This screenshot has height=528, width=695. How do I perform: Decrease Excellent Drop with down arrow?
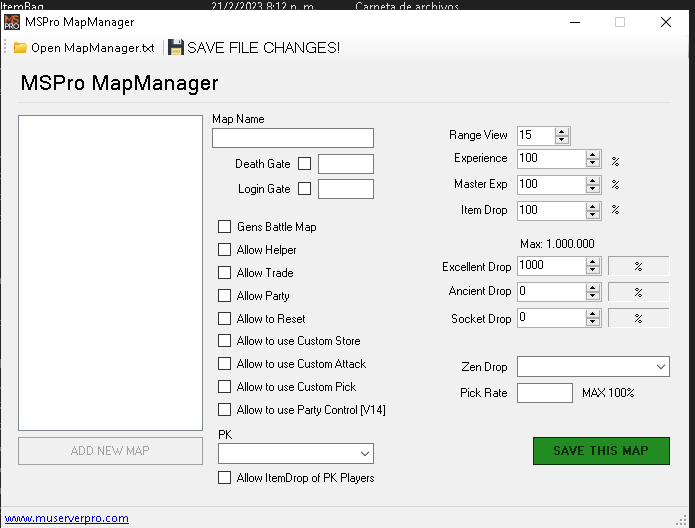(x=593, y=271)
